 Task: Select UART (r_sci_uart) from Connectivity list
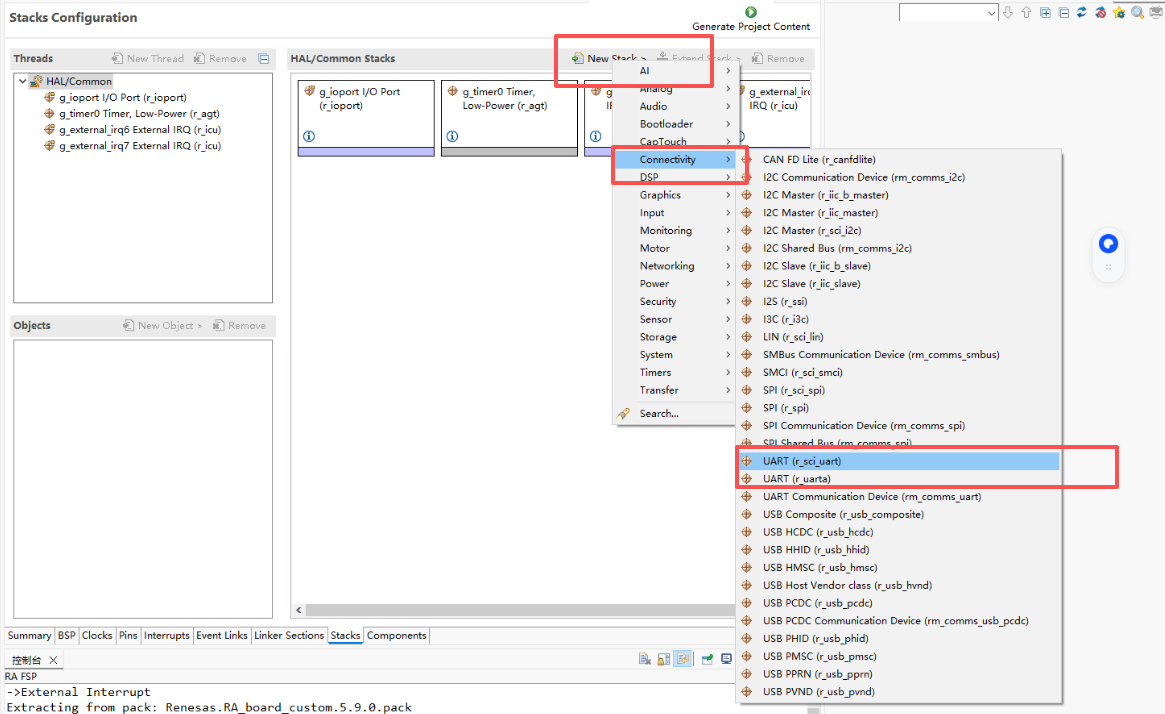pyautogui.click(x=801, y=461)
